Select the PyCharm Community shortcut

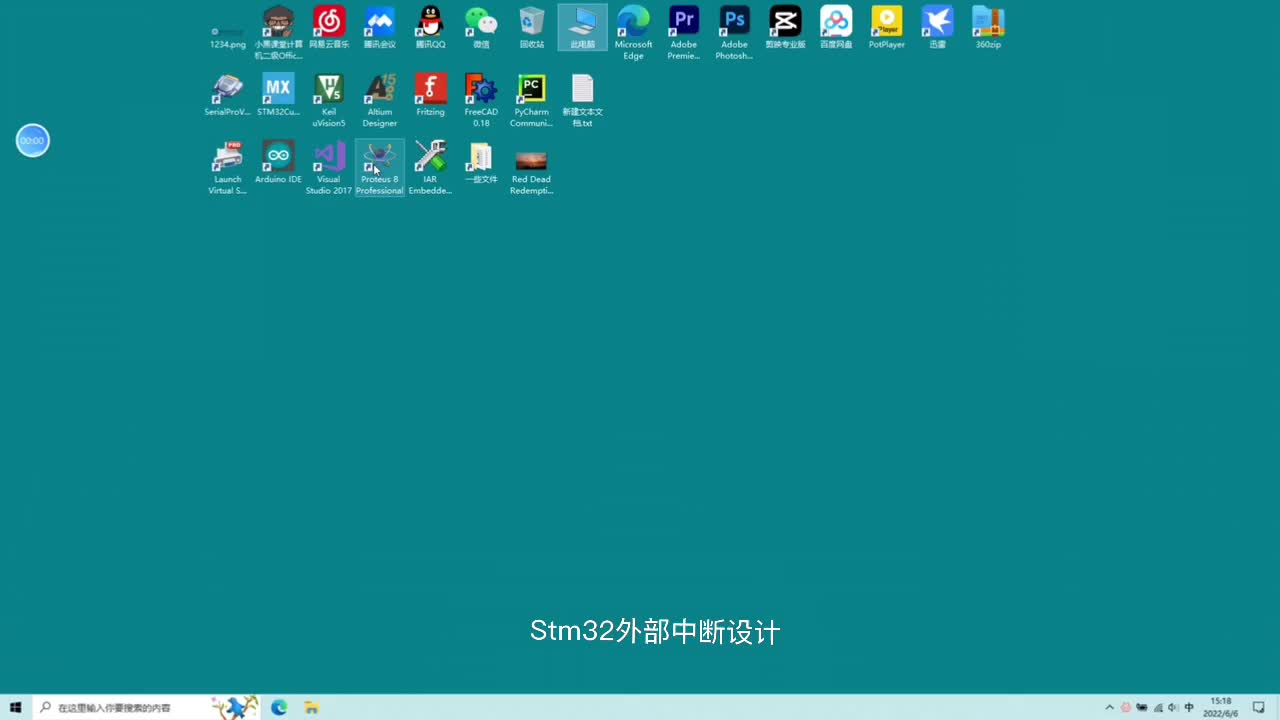[532, 100]
